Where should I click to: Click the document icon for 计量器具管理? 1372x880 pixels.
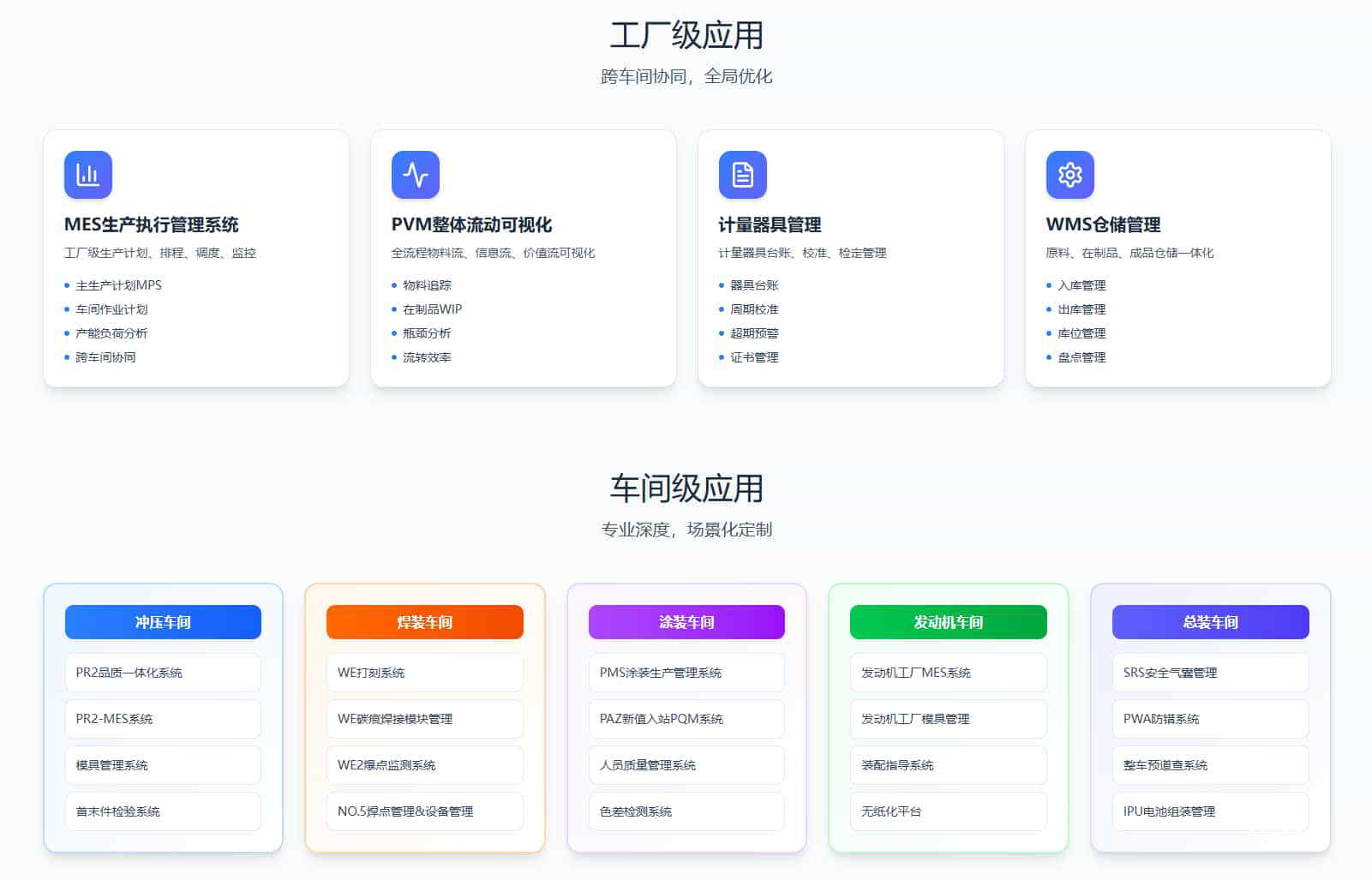tap(742, 175)
